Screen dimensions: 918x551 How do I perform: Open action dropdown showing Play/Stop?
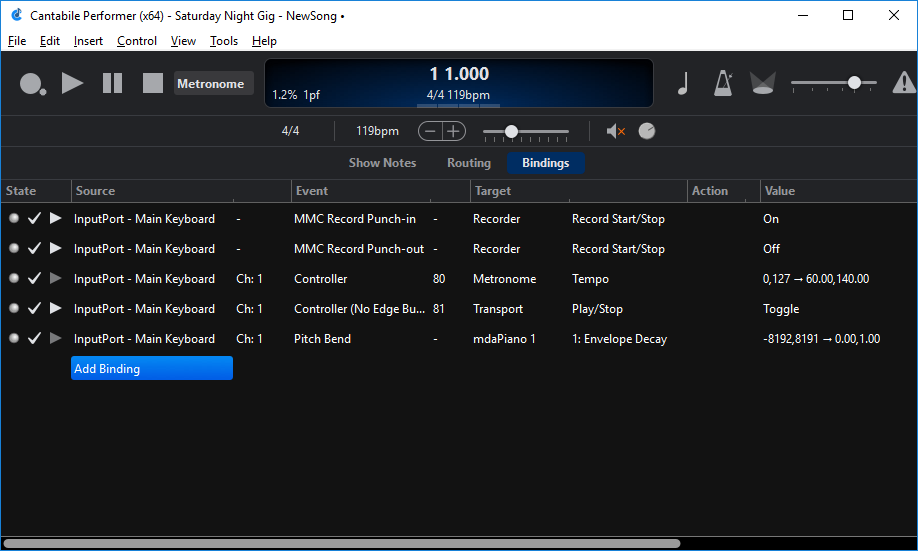(x=597, y=309)
